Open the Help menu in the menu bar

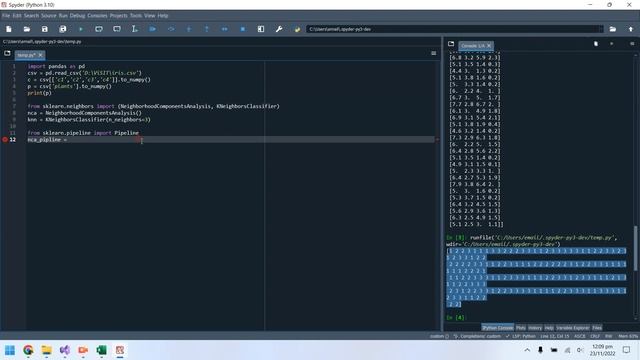tap(163, 16)
